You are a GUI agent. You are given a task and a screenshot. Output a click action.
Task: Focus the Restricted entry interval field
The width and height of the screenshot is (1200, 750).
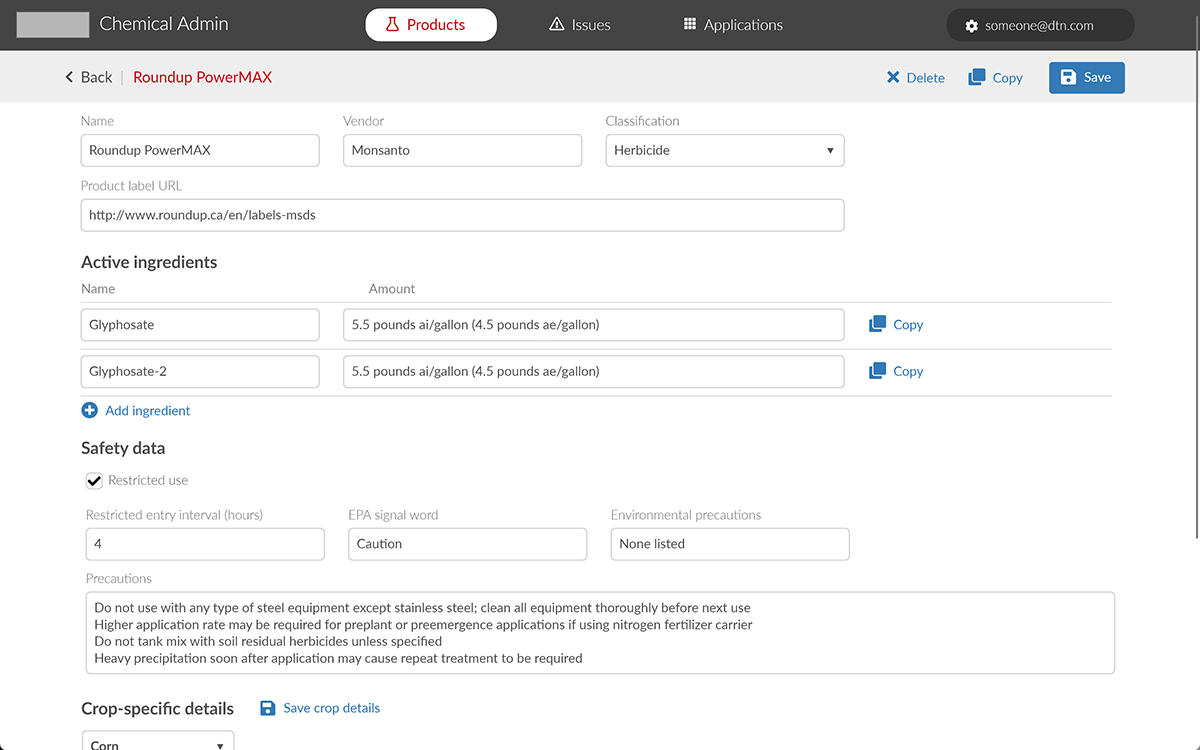pyautogui.click(x=205, y=544)
